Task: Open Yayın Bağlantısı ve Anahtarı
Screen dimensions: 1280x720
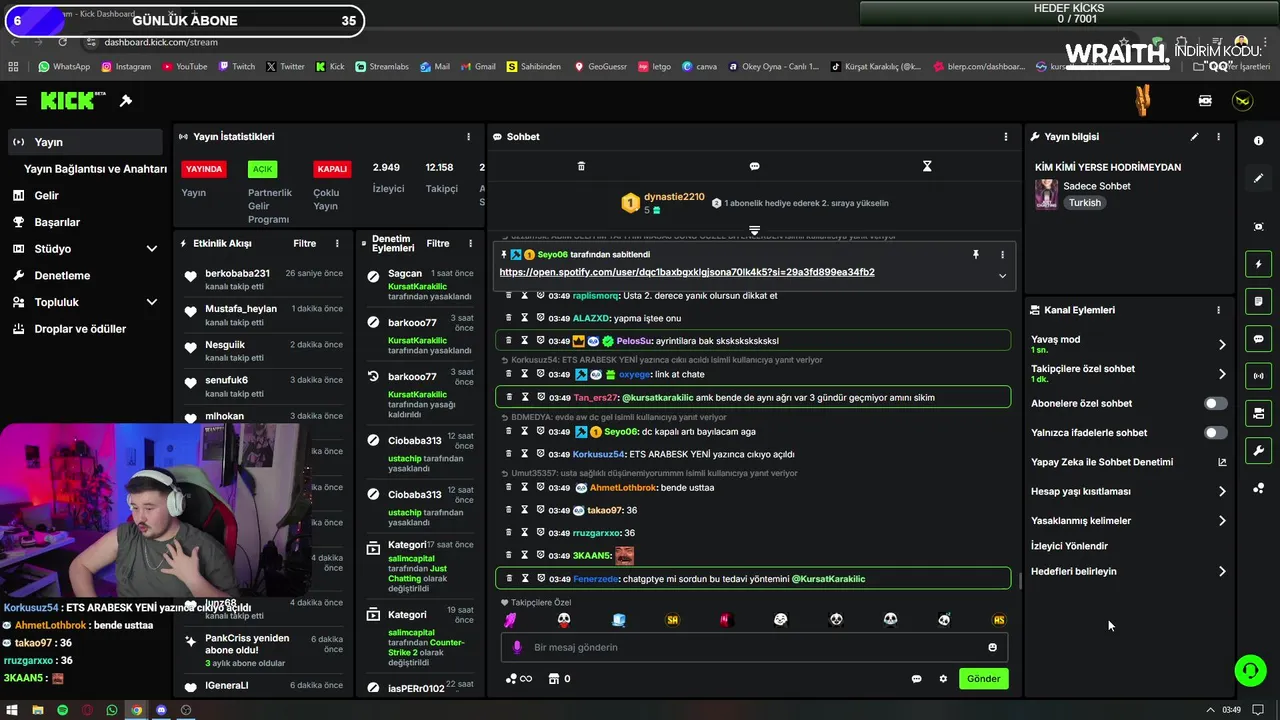Action: (95, 169)
